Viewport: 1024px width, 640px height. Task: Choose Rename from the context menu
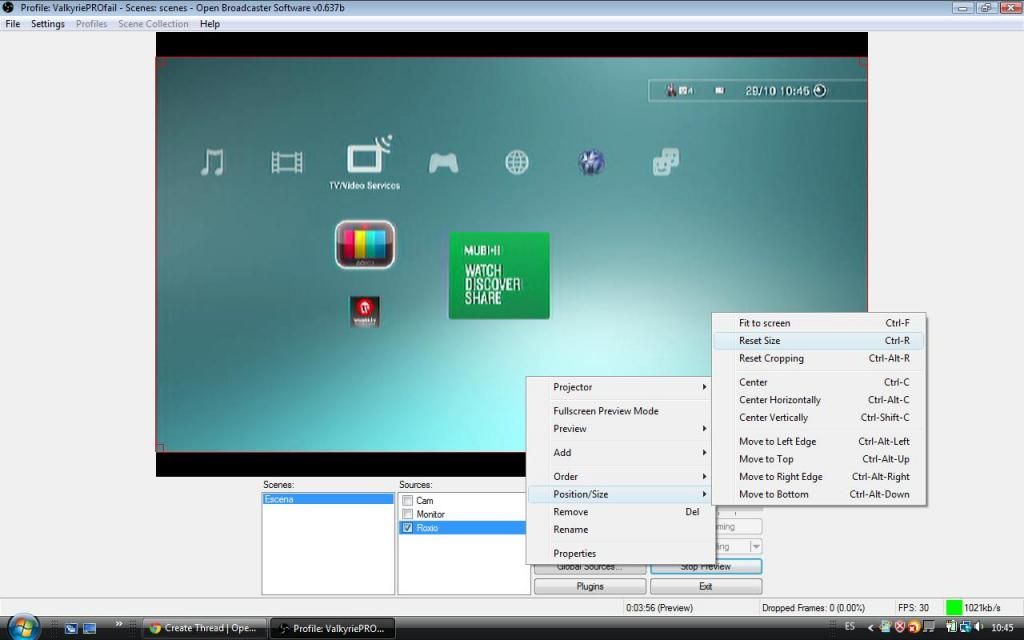(x=620, y=530)
